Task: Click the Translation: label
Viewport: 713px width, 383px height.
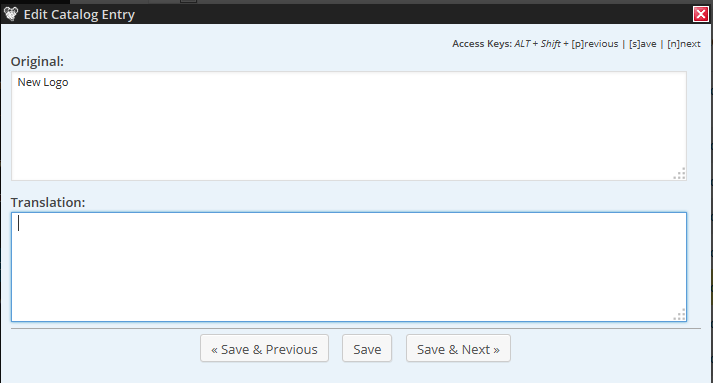Action: (48, 202)
